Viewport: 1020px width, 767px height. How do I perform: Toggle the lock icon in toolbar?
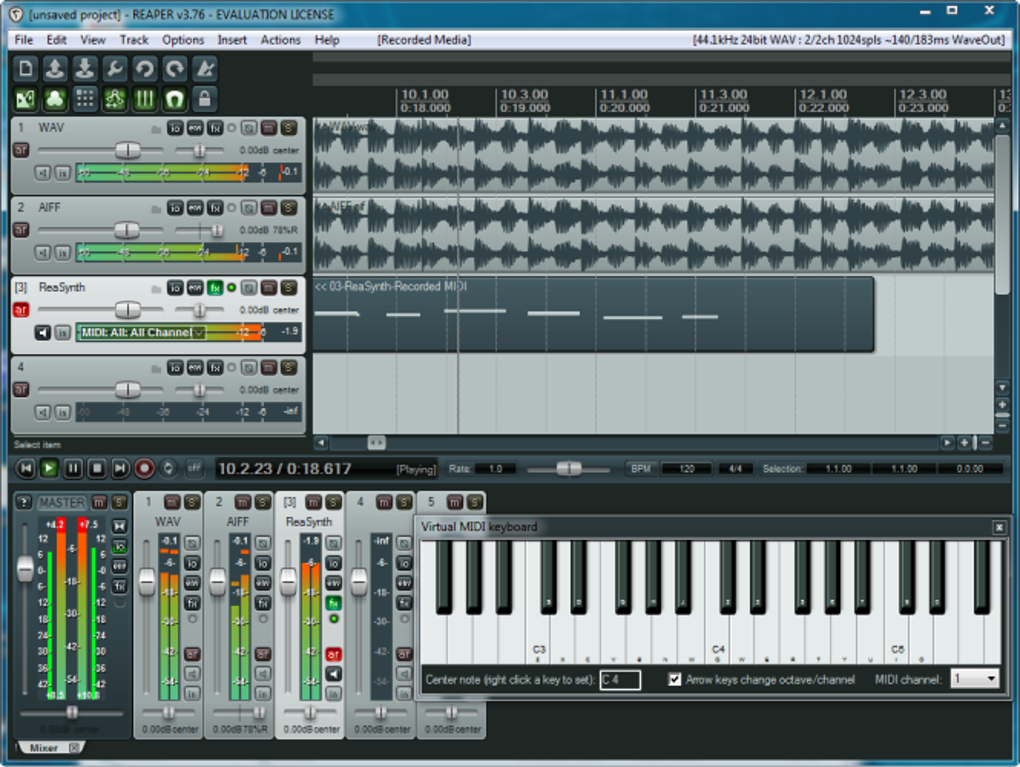(x=204, y=99)
